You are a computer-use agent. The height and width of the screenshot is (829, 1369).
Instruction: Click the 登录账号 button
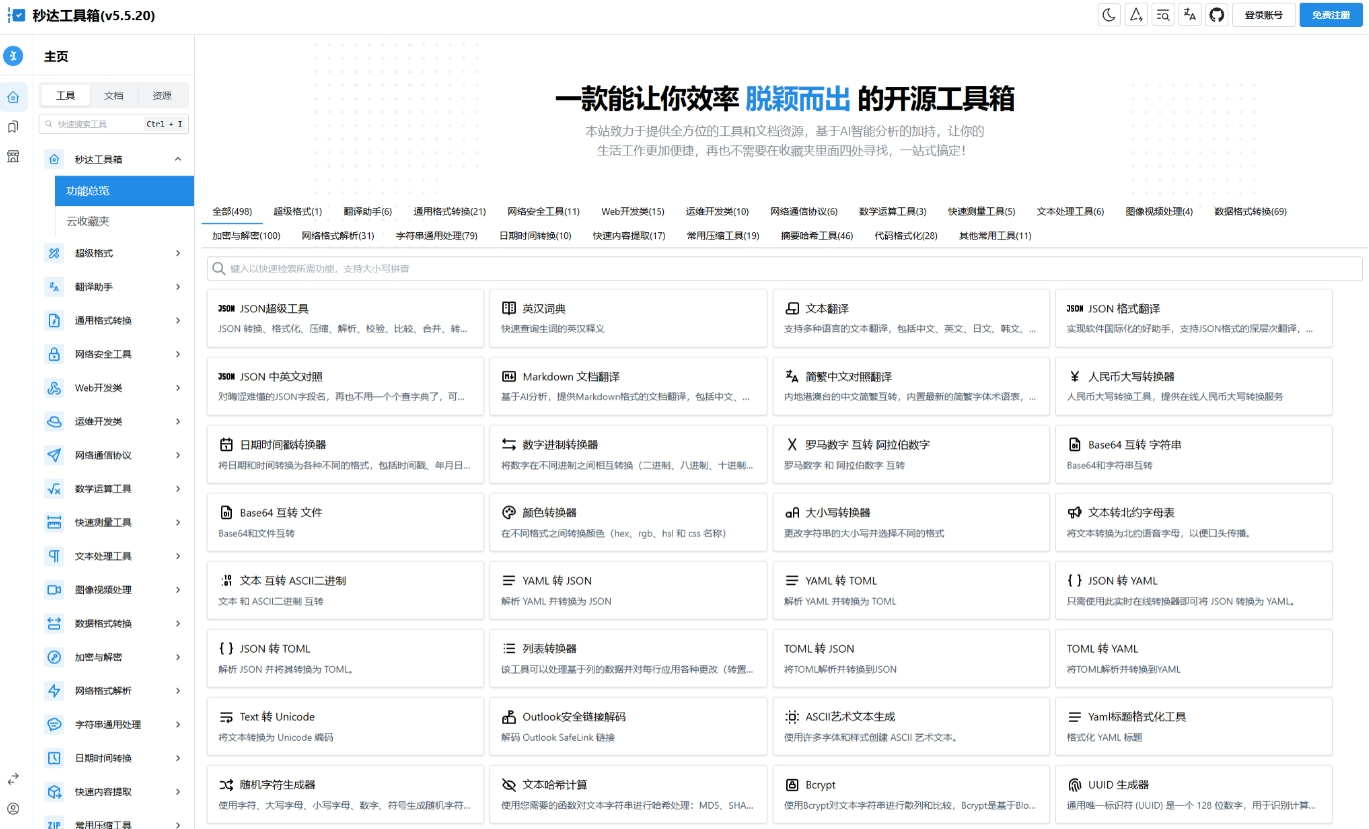tap(1263, 15)
